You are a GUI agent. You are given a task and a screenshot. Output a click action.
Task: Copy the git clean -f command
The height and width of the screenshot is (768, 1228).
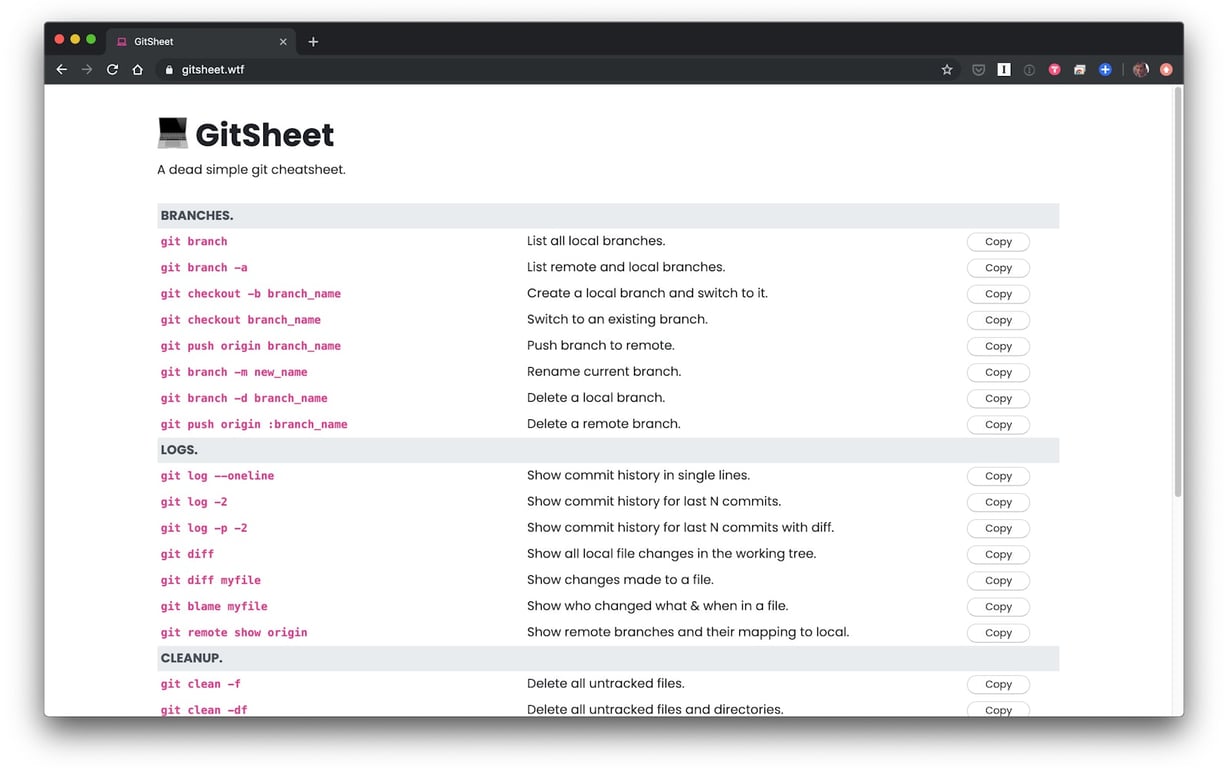click(x=997, y=684)
